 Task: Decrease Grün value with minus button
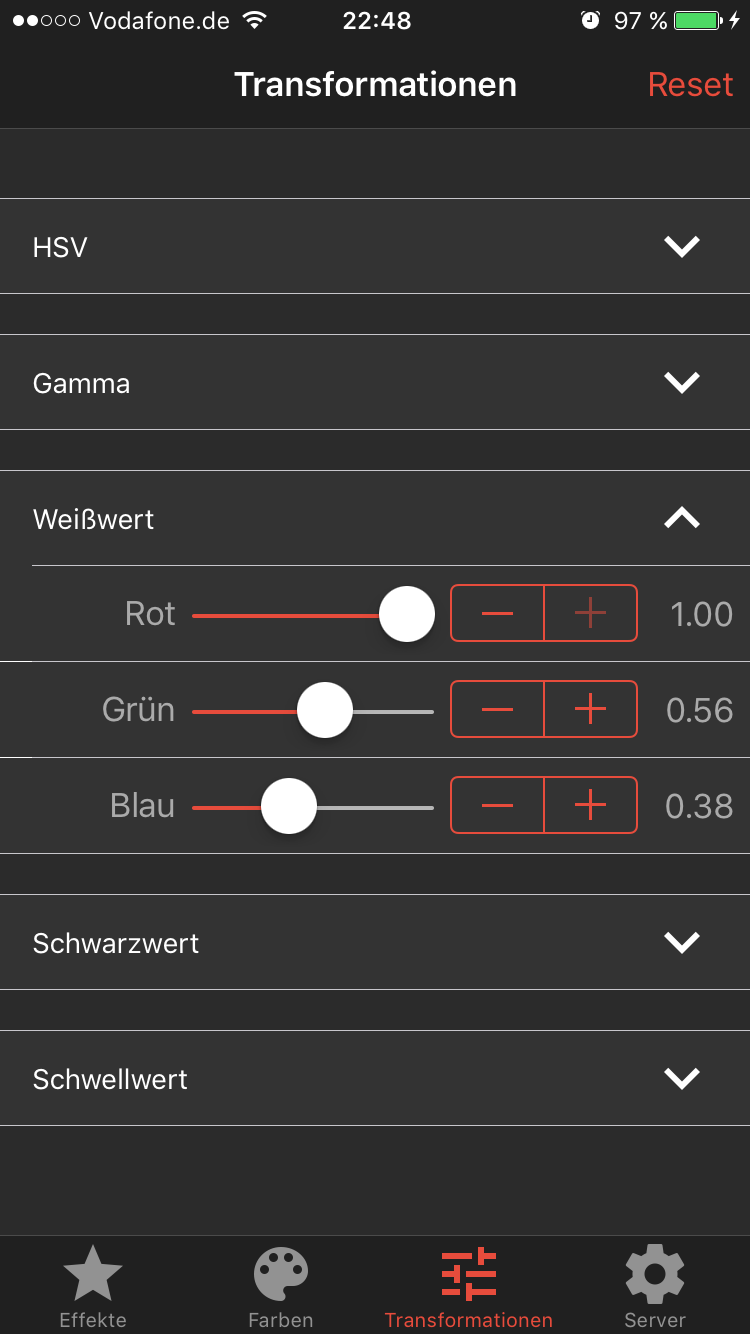tap(497, 709)
